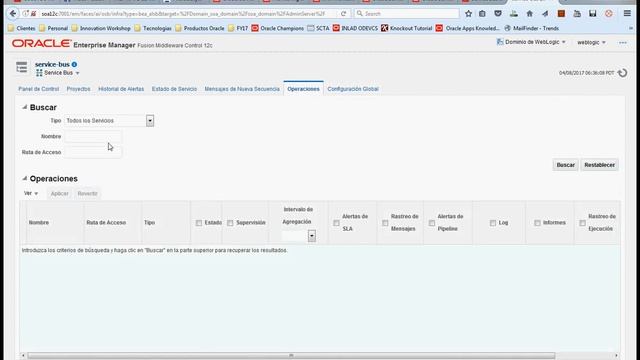Click the browser address bar URL
The width and height of the screenshot is (640, 360).
(184, 13)
